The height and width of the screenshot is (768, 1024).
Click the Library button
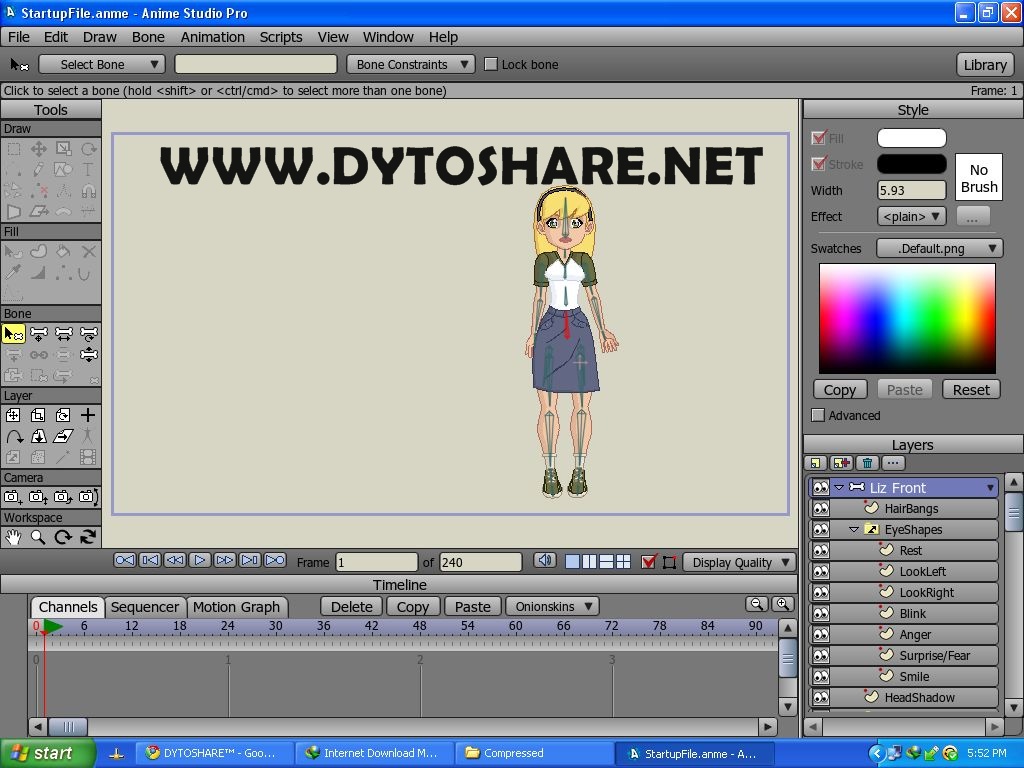[x=985, y=65]
